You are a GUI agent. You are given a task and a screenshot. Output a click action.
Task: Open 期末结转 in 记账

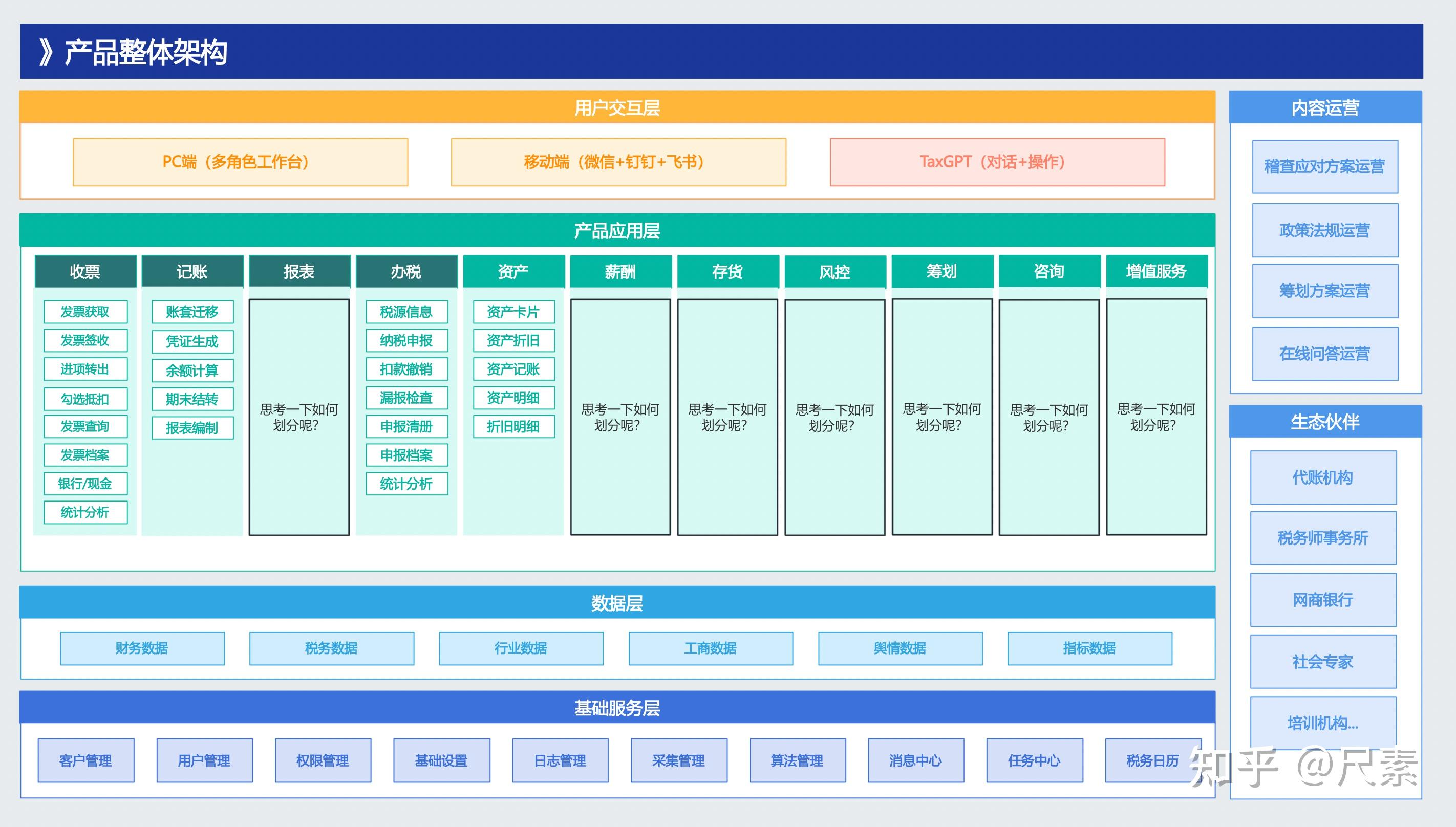tap(192, 399)
